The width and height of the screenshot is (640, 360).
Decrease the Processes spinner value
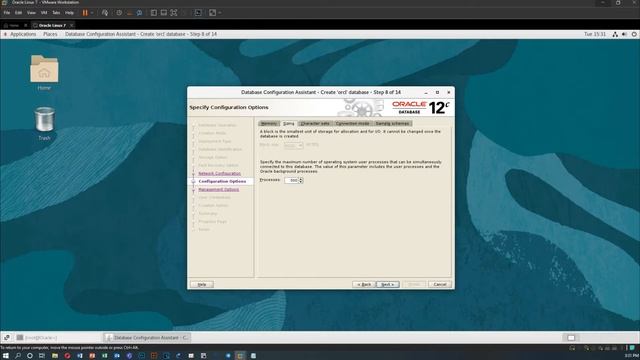coord(301,182)
